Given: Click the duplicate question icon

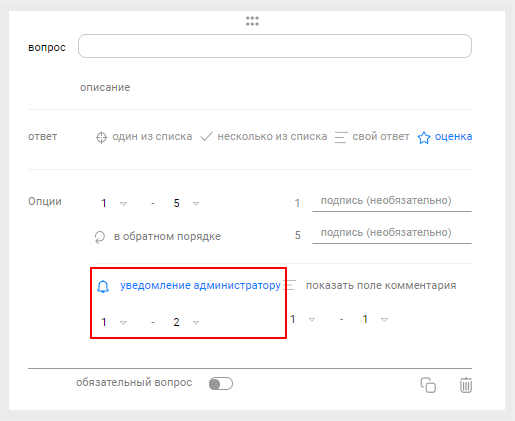Looking at the screenshot, I should coord(428,385).
